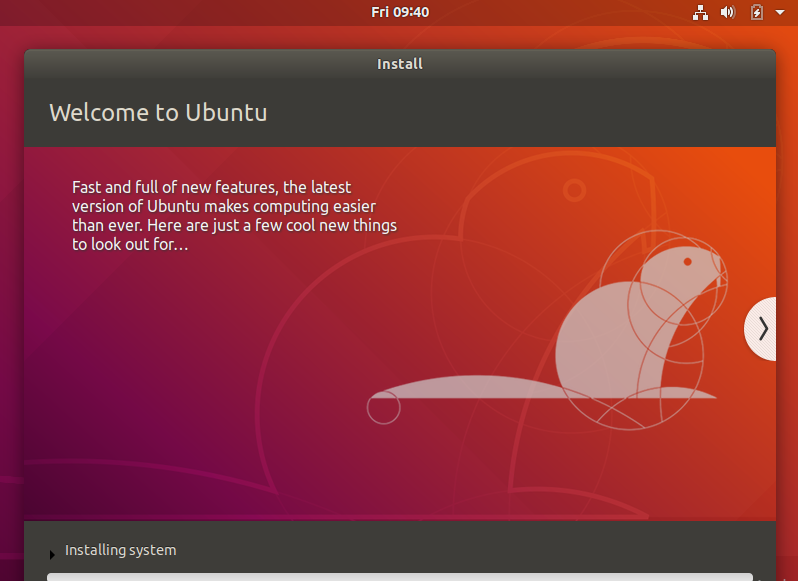Click the small ring above the beaver
Image resolution: width=798 pixels, height=581 pixels.
tap(574, 189)
